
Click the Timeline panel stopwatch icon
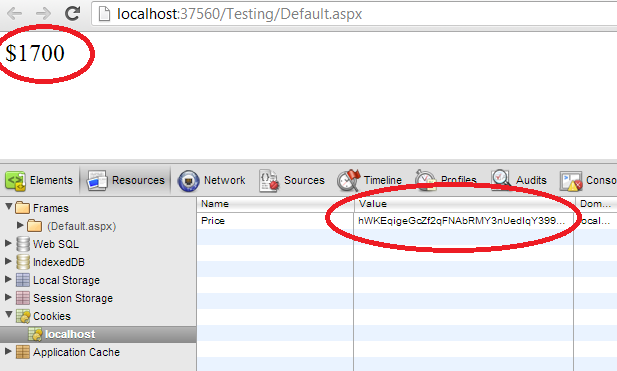(x=348, y=180)
